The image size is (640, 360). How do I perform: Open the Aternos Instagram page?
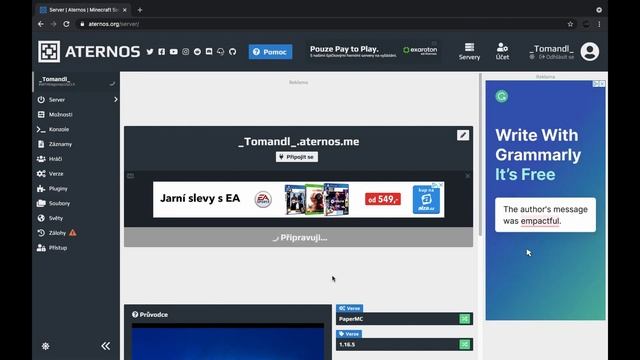coord(185,52)
